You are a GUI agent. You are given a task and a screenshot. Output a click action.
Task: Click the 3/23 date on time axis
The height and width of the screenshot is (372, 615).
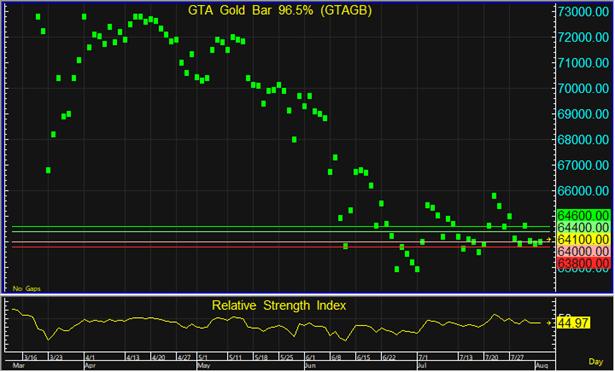(x=56, y=357)
